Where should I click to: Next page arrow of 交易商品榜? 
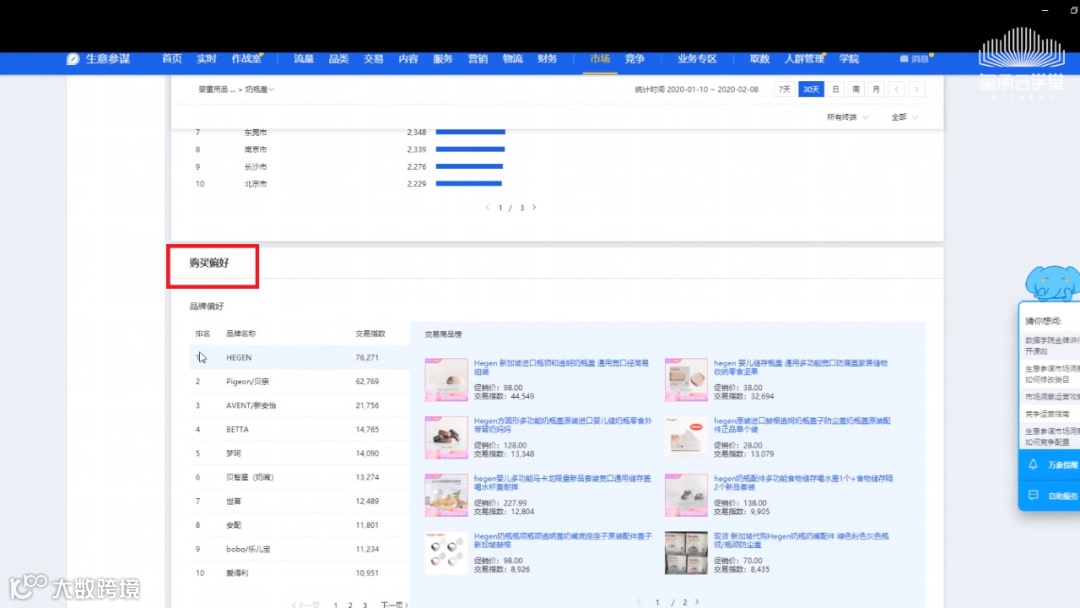(x=697, y=602)
